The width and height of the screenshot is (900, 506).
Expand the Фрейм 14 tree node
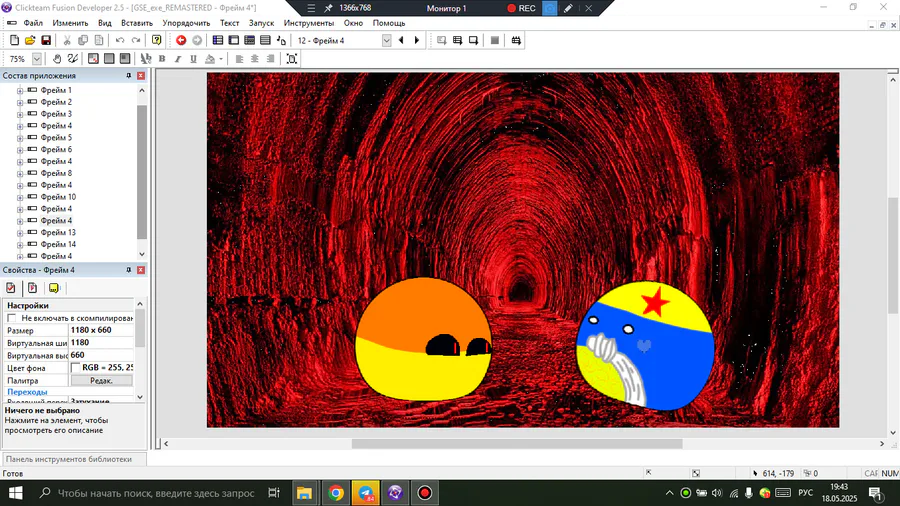click(20, 245)
